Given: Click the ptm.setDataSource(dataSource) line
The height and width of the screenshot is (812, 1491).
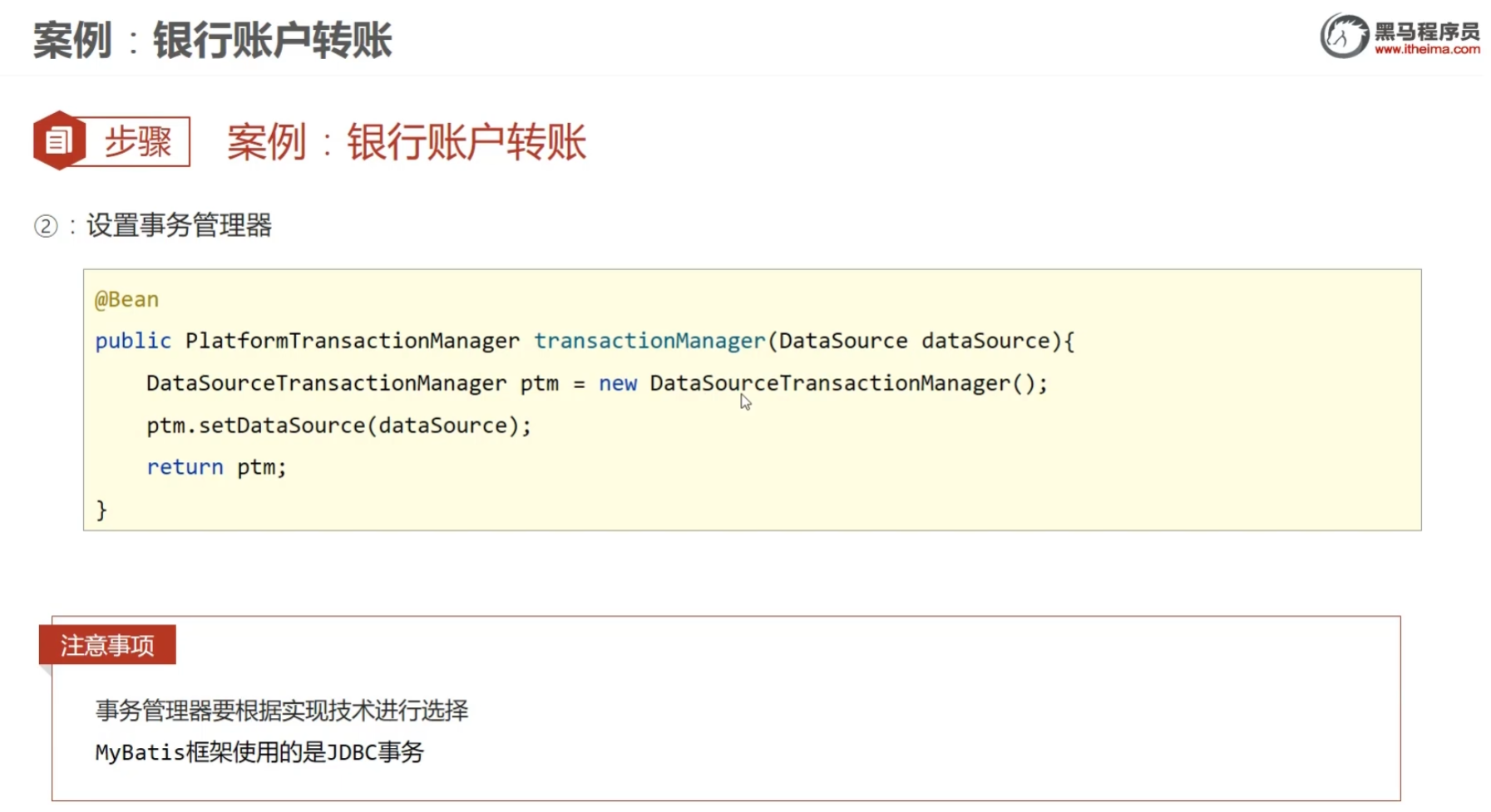Looking at the screenshot, I should coord(338,426).
